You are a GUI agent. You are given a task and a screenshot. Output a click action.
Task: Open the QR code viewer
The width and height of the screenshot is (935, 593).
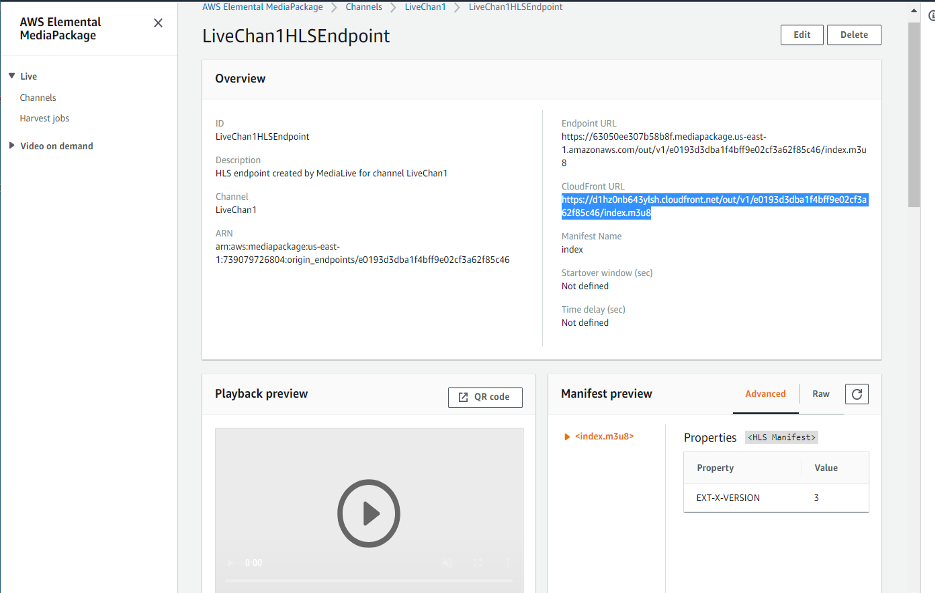tap(485, 397)
